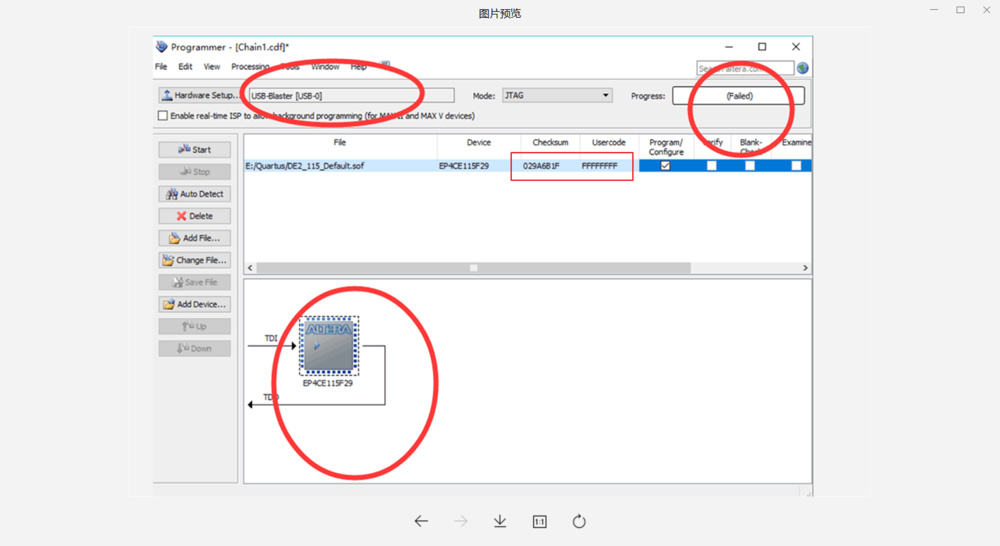This screenshot has height=546, width=1000.
Task: Click the Add File button
Action: click(195, 238)
